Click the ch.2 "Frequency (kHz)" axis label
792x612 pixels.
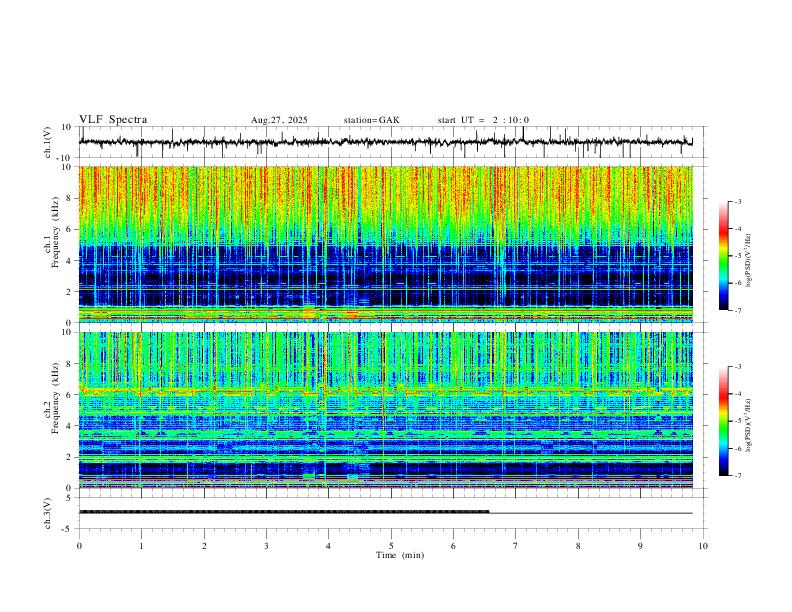click(x=55, y=398)
